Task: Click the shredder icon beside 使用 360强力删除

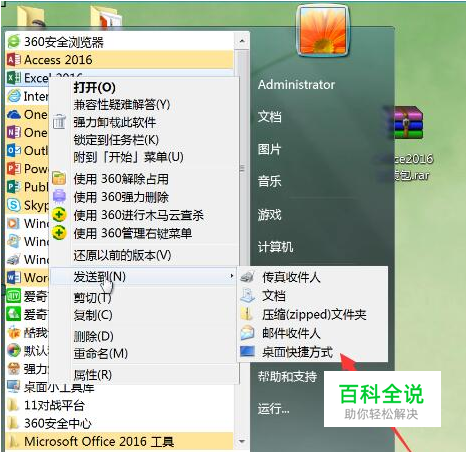Action: pyautogui.click(x=59, y=196)
